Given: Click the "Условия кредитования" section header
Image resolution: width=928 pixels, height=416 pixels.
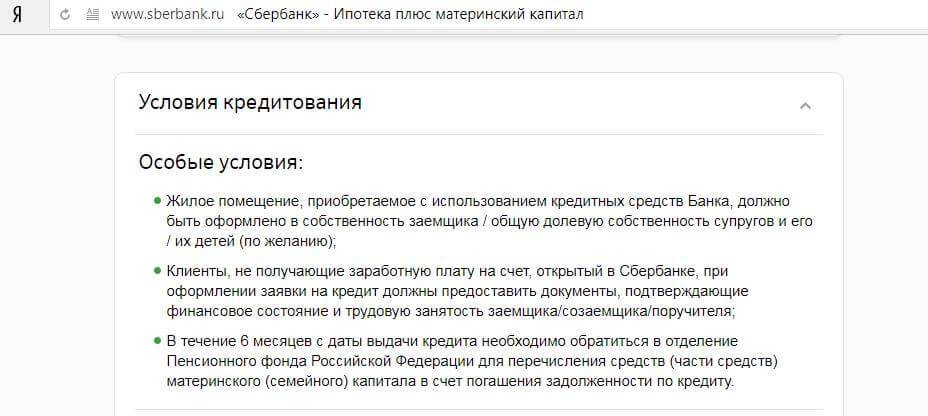Looking at the screenshot, I should pyautogui.click(x=250, y=102).
